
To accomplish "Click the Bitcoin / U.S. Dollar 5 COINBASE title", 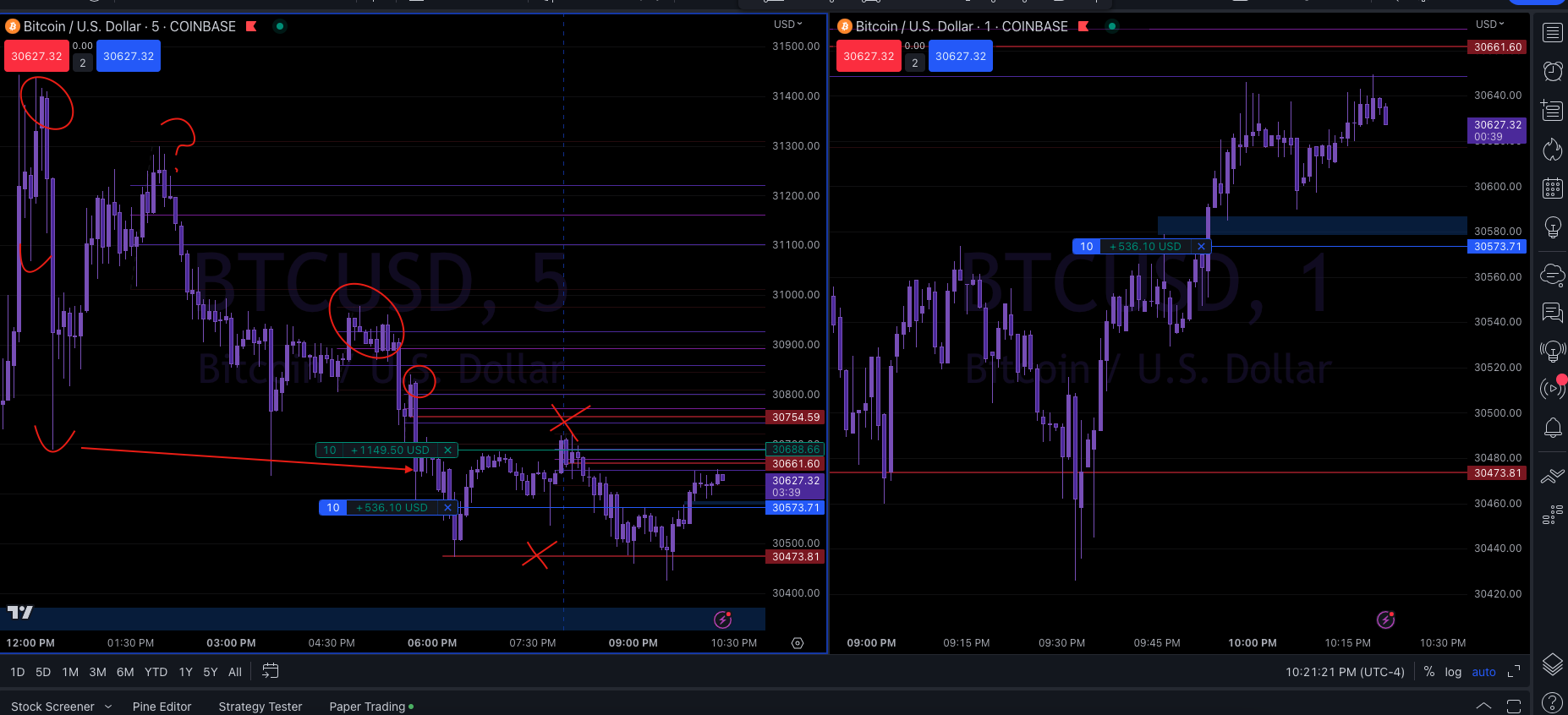I will 129,26.
